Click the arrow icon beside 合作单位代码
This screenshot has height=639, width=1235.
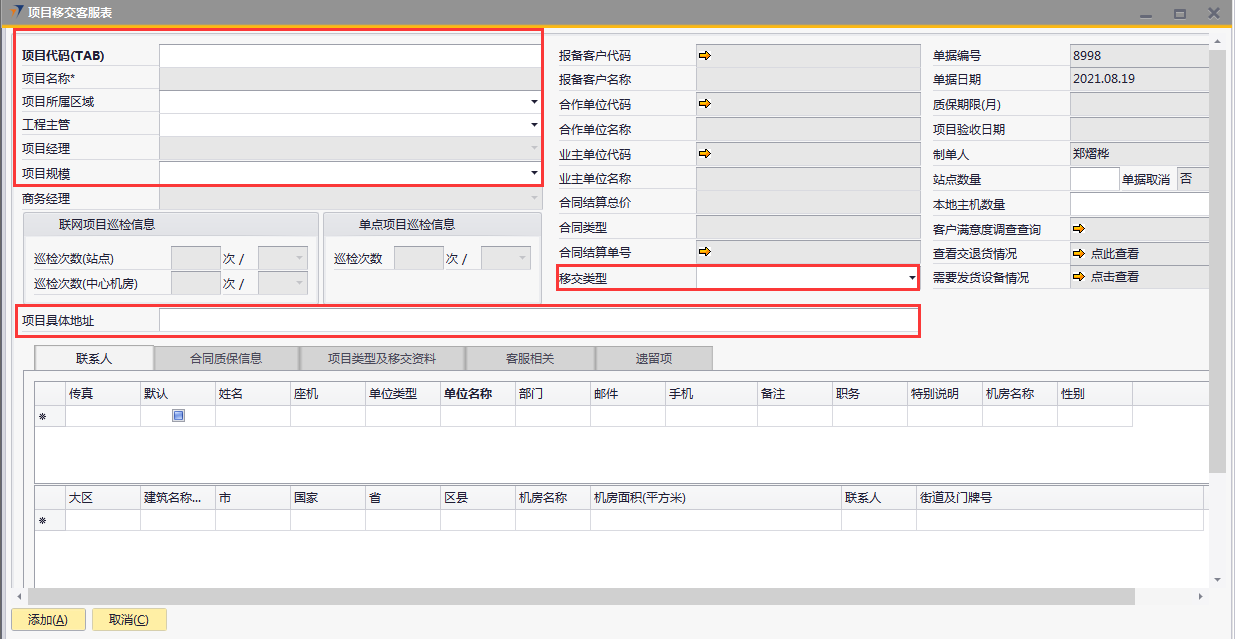704,104
